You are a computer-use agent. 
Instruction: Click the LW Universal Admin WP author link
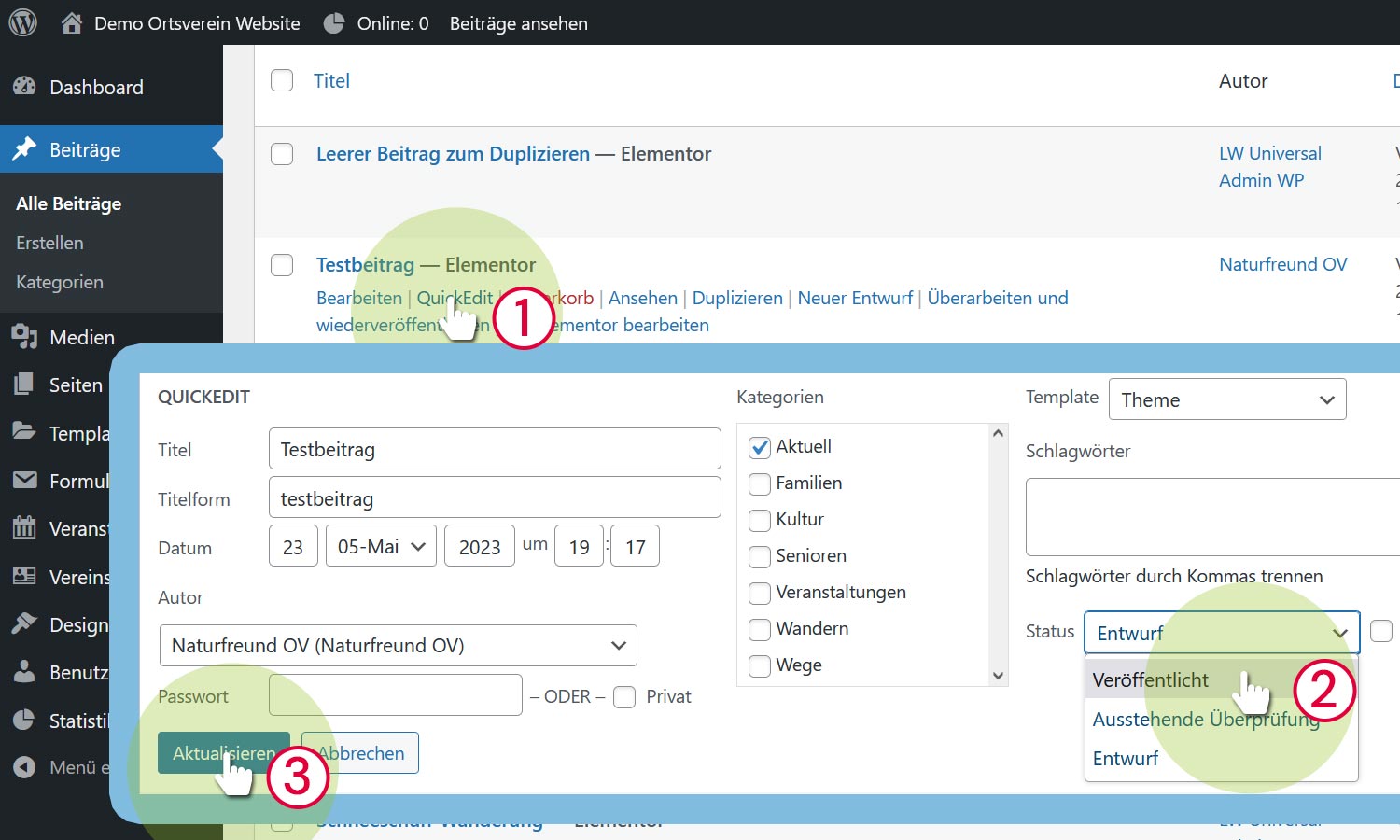pos(1270,167)
